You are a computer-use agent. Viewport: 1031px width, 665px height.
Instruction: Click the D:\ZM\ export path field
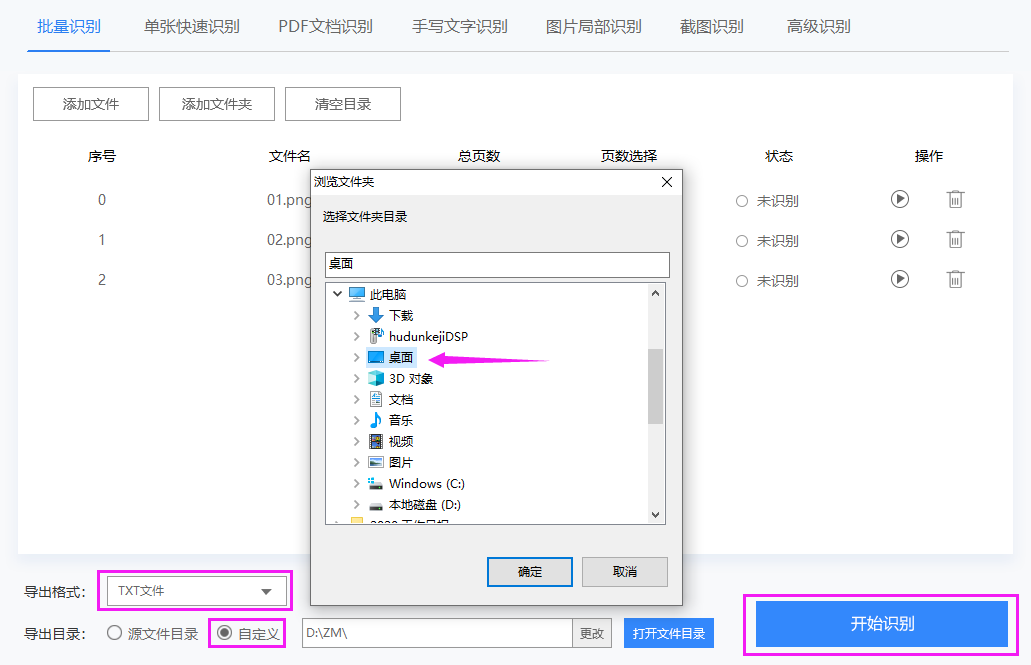pyautogui.click(x=437, y=633)
